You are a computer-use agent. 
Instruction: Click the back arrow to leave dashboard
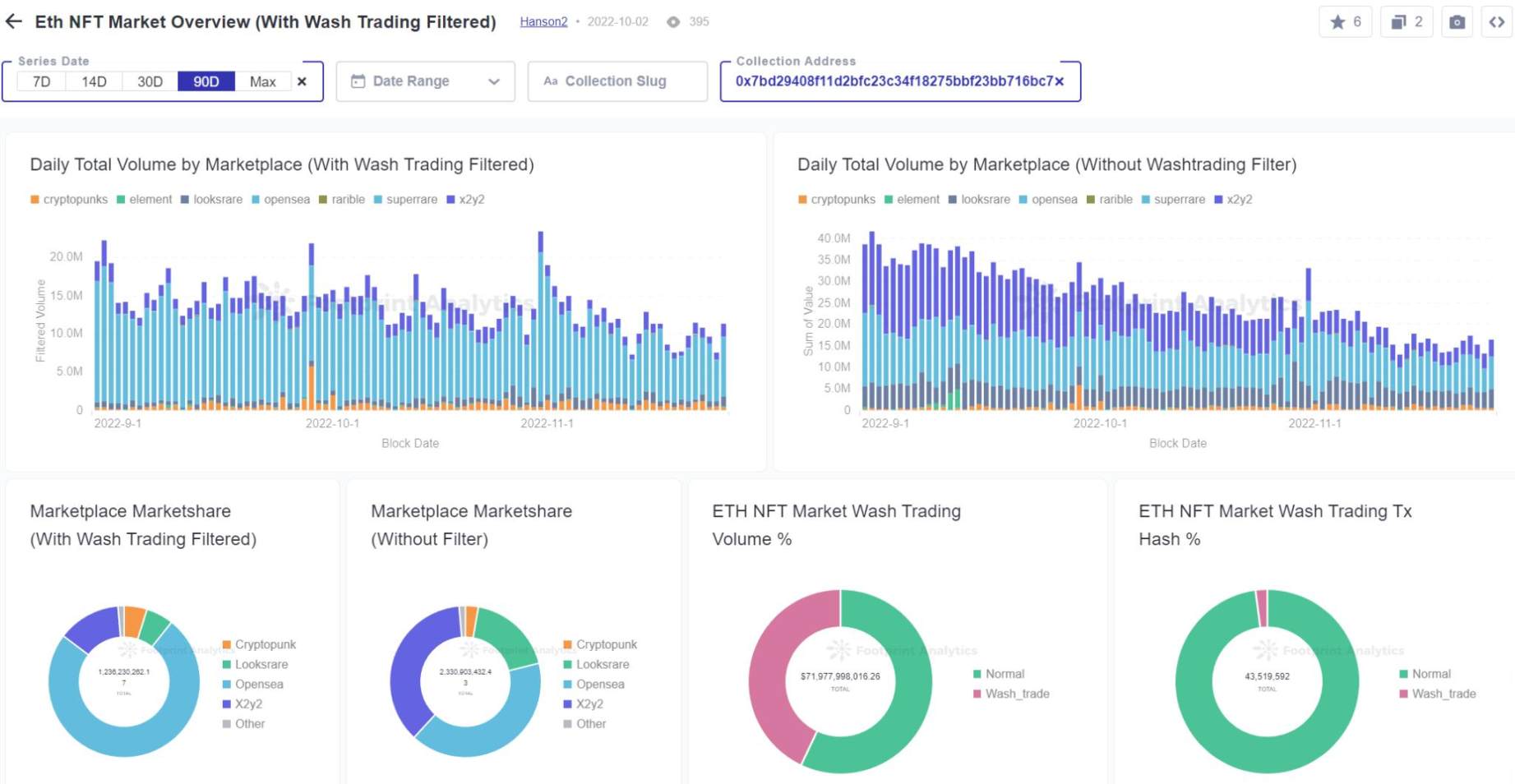[x=13, y=21]
